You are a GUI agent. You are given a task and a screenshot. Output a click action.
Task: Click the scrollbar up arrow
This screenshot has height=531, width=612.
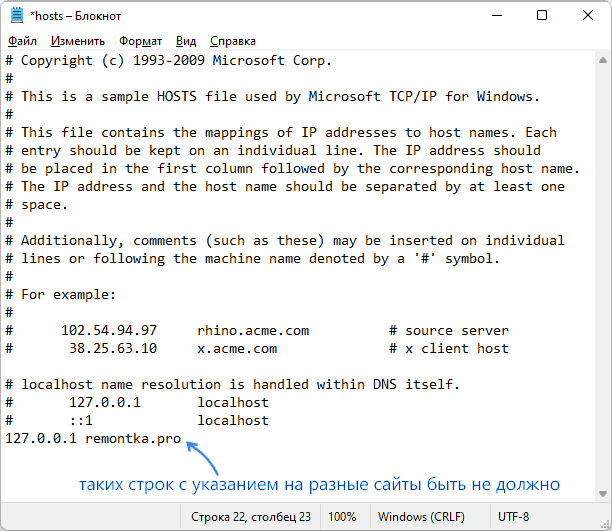[x=603, y=60]
